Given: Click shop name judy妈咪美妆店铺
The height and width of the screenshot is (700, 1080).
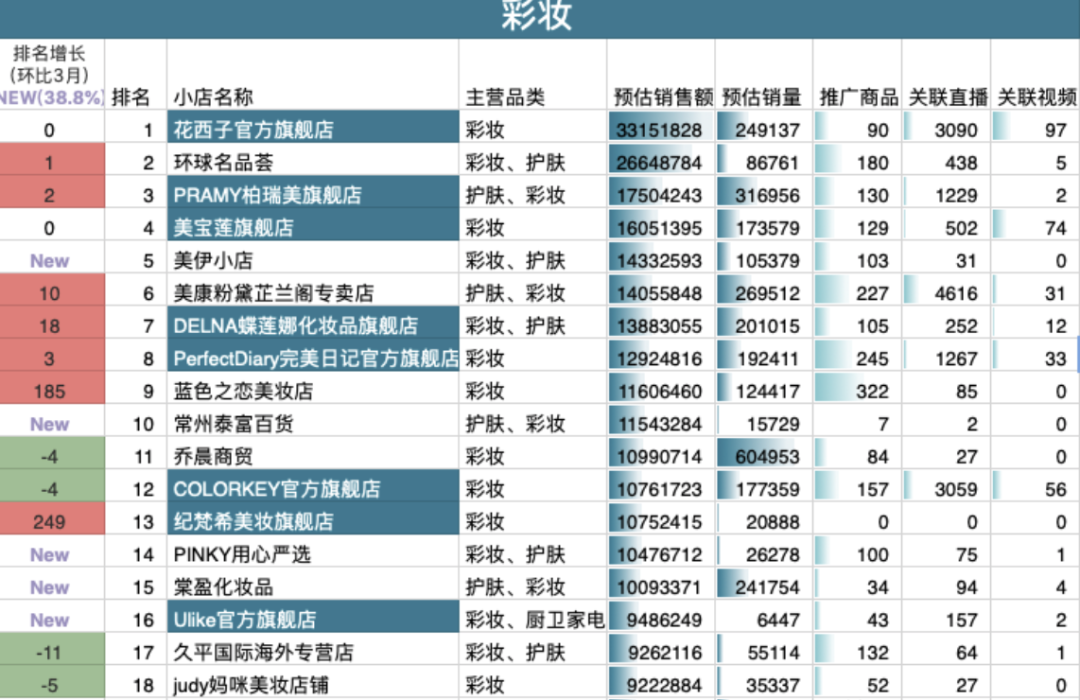Looking at the screenshot, I should coord(251,685).
